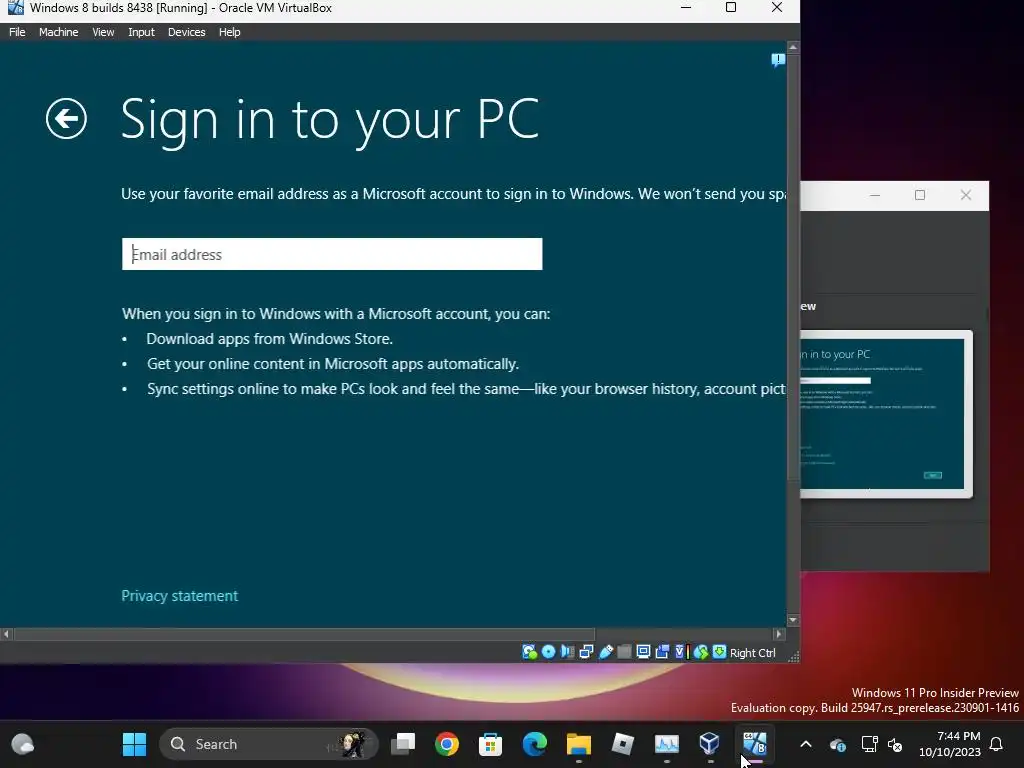Screen dimensions: 1024x768
Task: Click the muted volume tray icon
Action: (x=895, y=744)
